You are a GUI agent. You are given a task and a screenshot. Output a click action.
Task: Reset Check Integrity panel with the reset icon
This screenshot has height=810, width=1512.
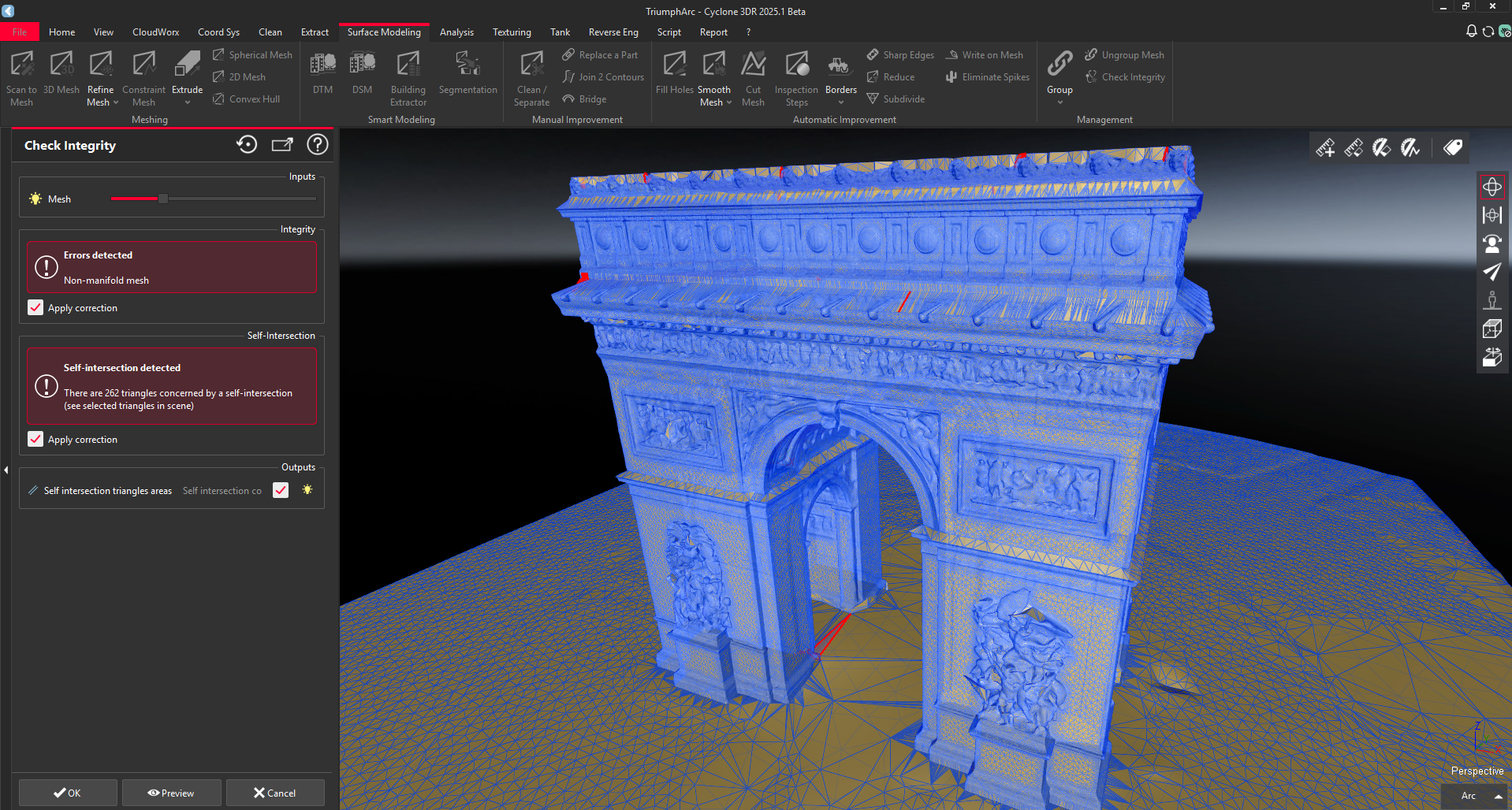tap(247, 145)
